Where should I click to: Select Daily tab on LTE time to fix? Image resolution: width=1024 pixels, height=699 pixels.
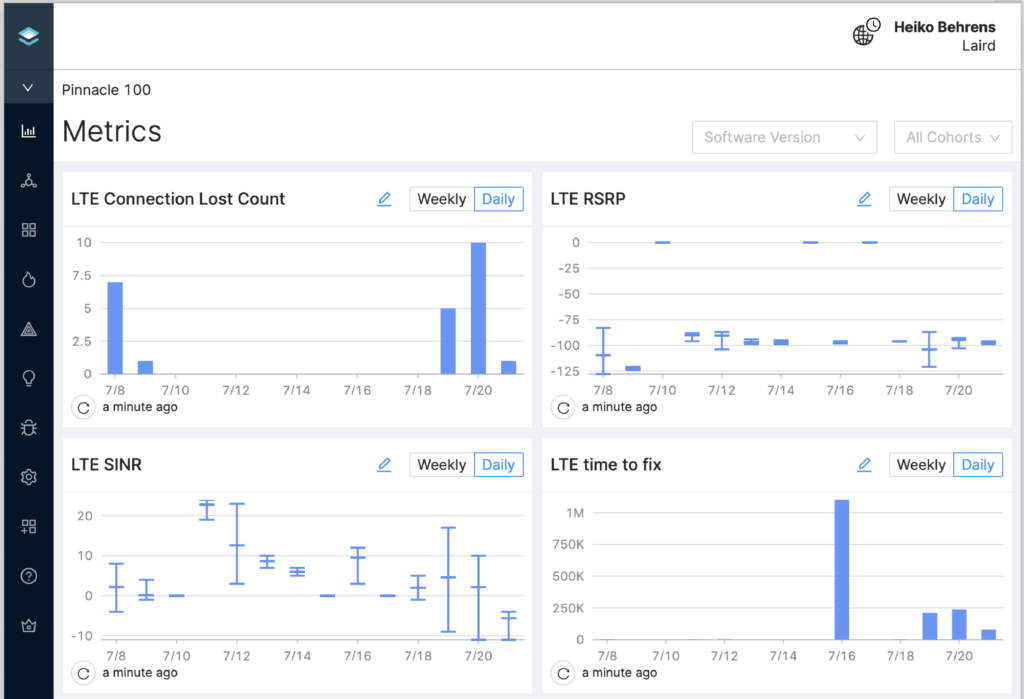(977, 465)
